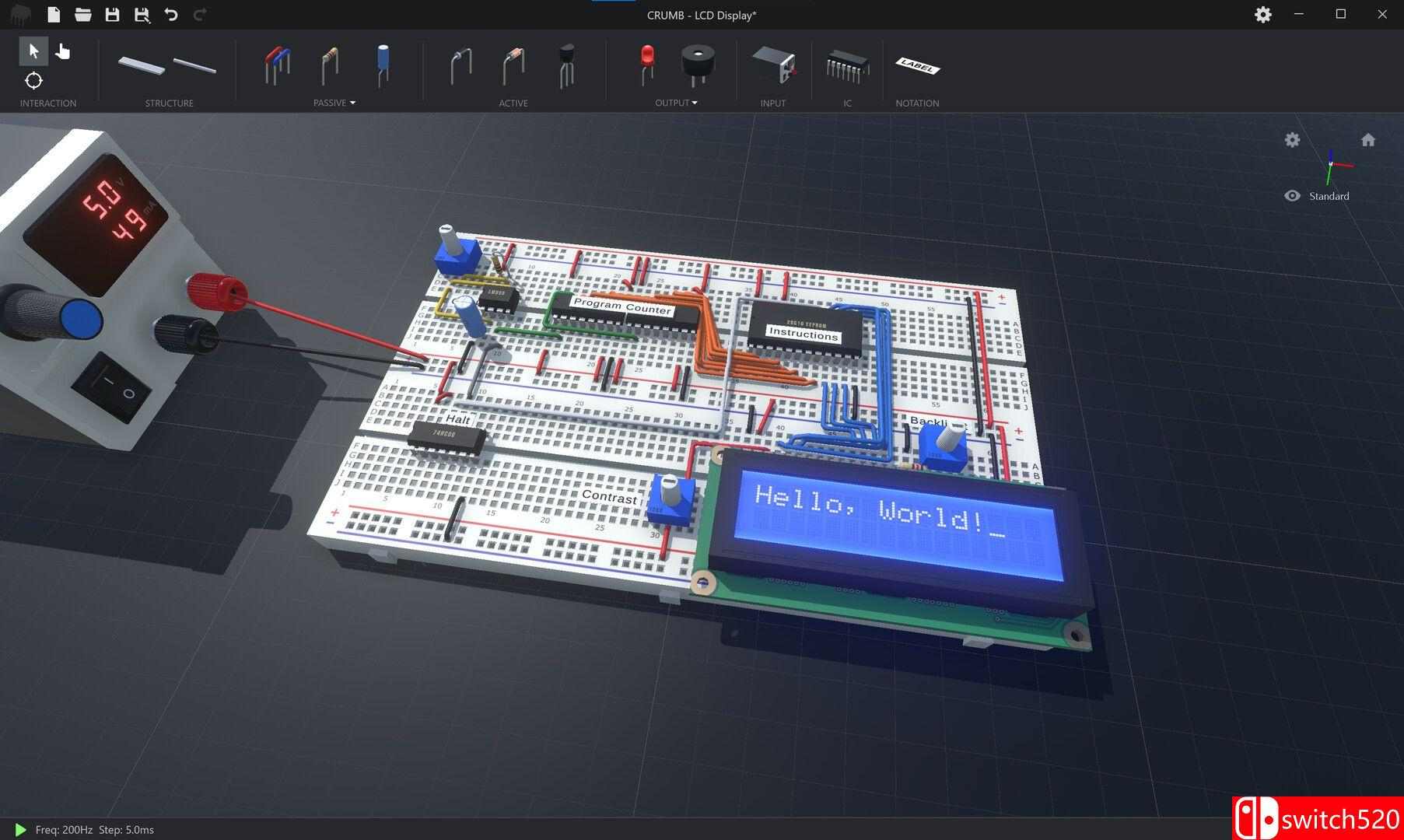
Task: Select the arrow pointer interaction tool
Action: tap(33, 51)
